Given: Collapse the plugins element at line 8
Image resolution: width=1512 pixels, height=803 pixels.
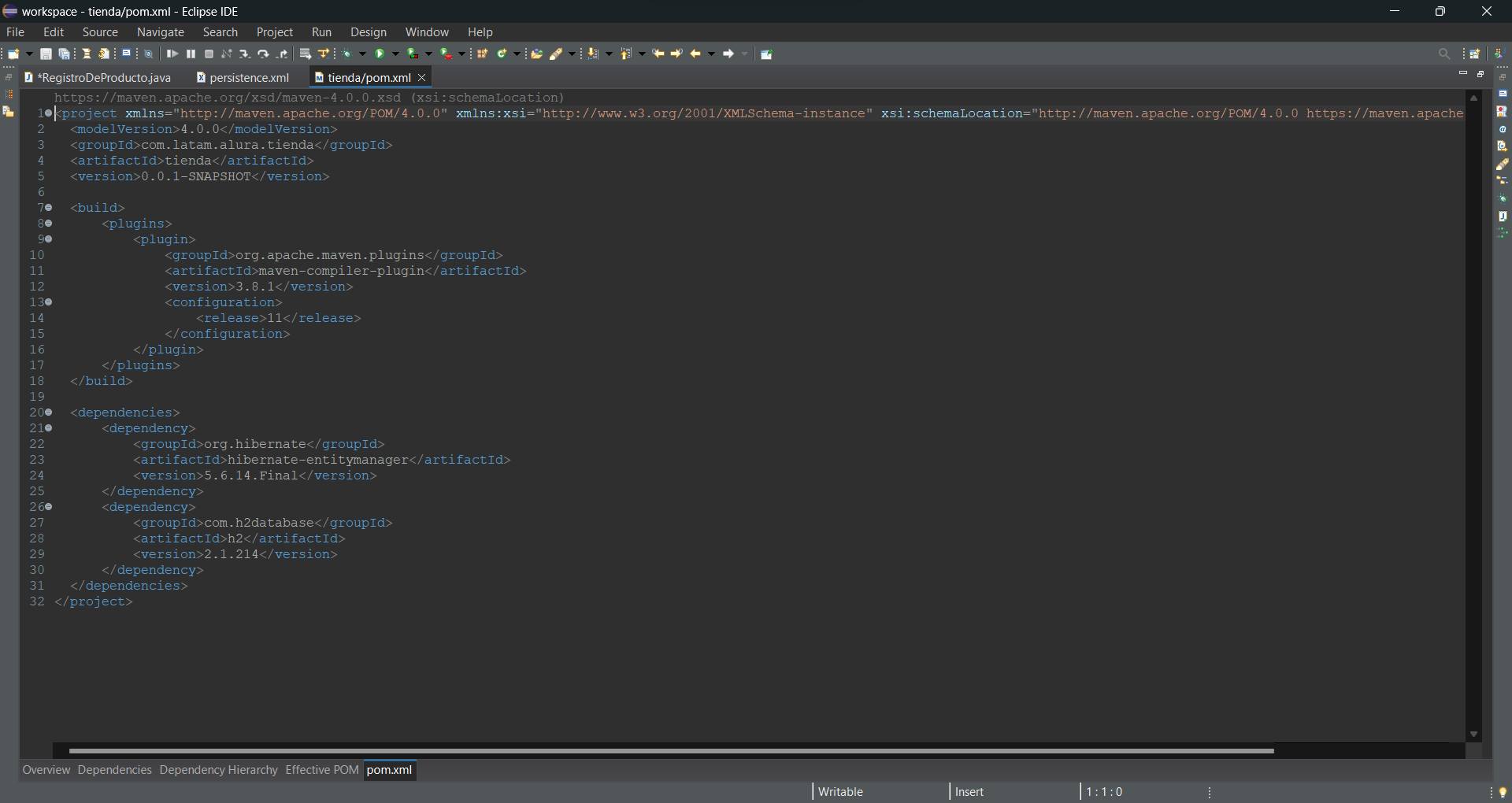Looking at the screenshot, I should [x=49, y=224].
